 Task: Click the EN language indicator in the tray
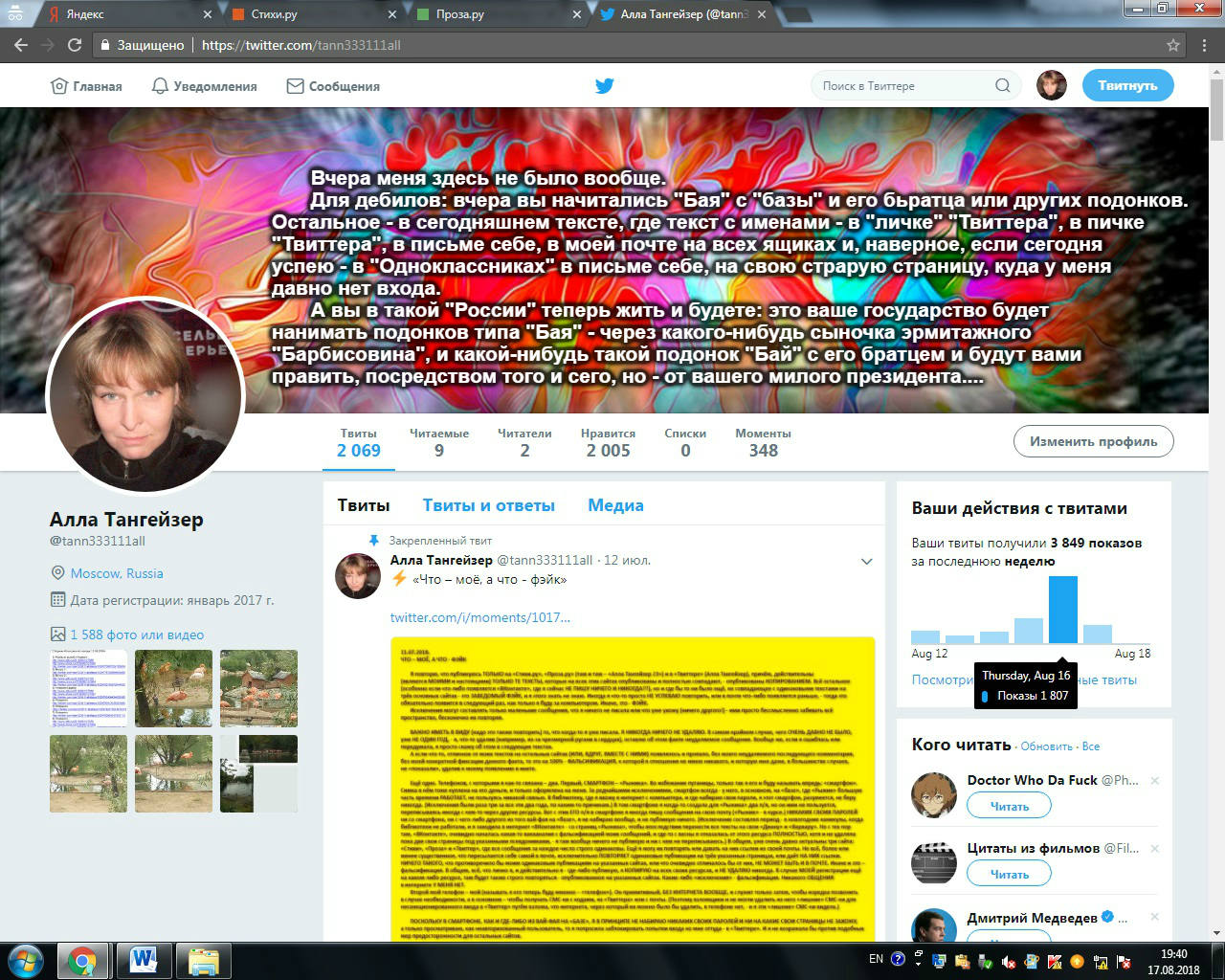pyautogui.click(x=876, y=958)
